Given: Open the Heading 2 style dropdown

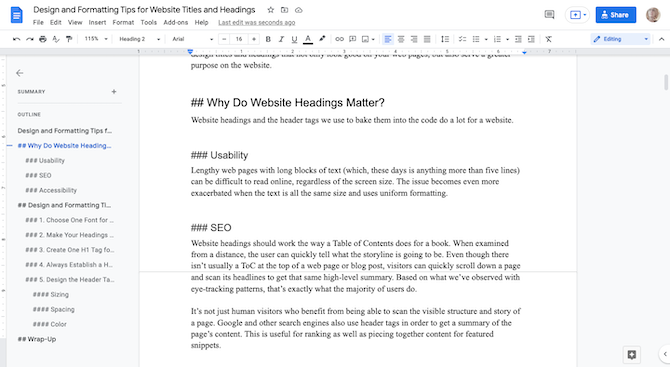Looking at the screenshot, I should coord(139,39).
